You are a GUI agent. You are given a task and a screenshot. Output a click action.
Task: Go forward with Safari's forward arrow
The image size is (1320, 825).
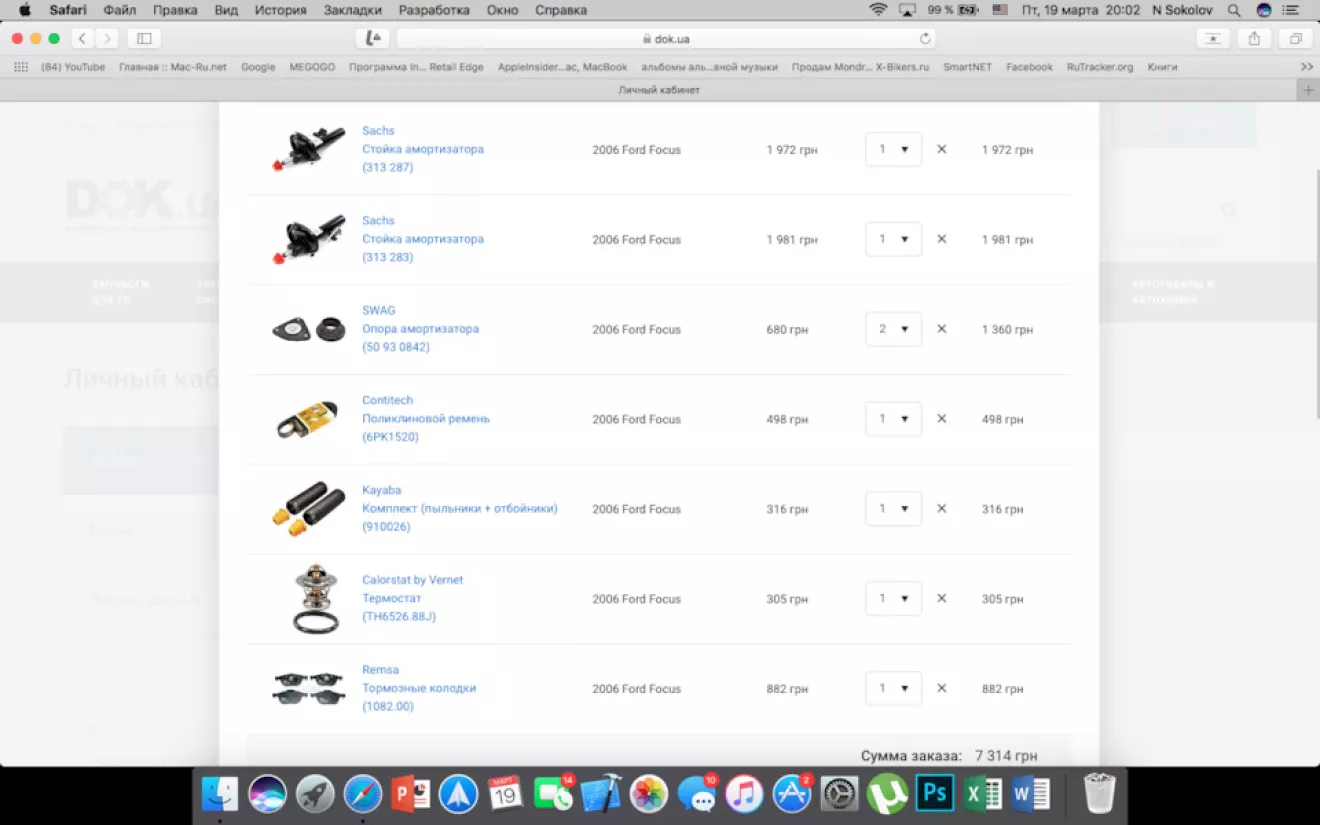pos(106,39)
